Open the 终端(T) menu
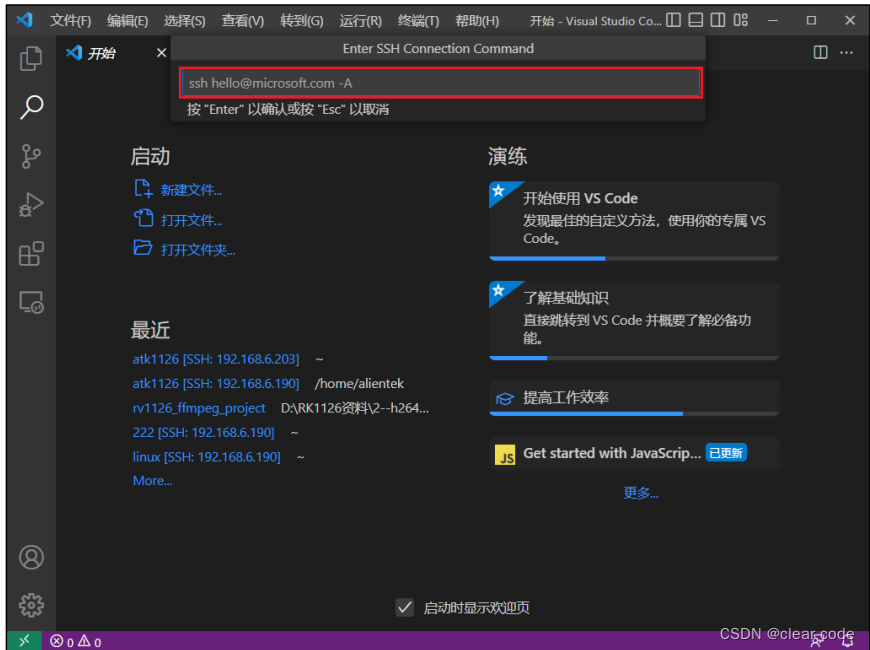Image resolution: width=870 pixels, height=650 pixels. tap(418, 21)
